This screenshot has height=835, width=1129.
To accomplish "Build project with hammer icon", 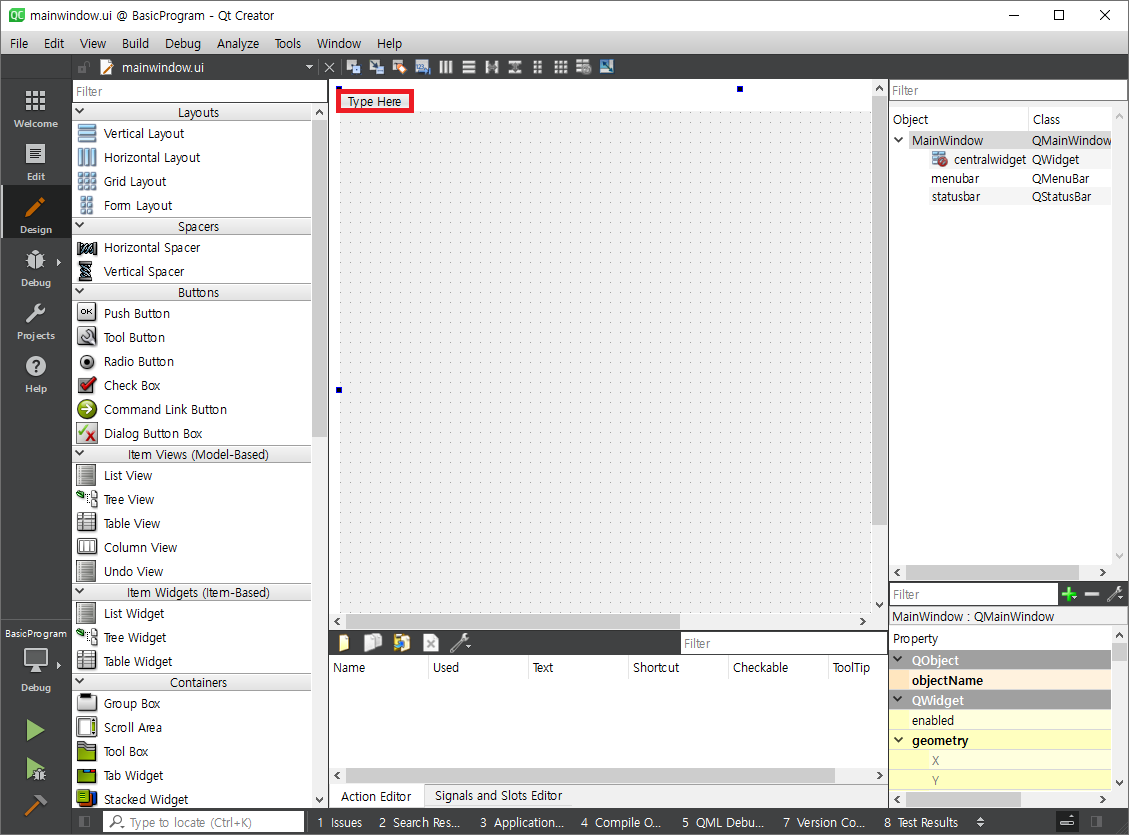I will coord(35,804).
